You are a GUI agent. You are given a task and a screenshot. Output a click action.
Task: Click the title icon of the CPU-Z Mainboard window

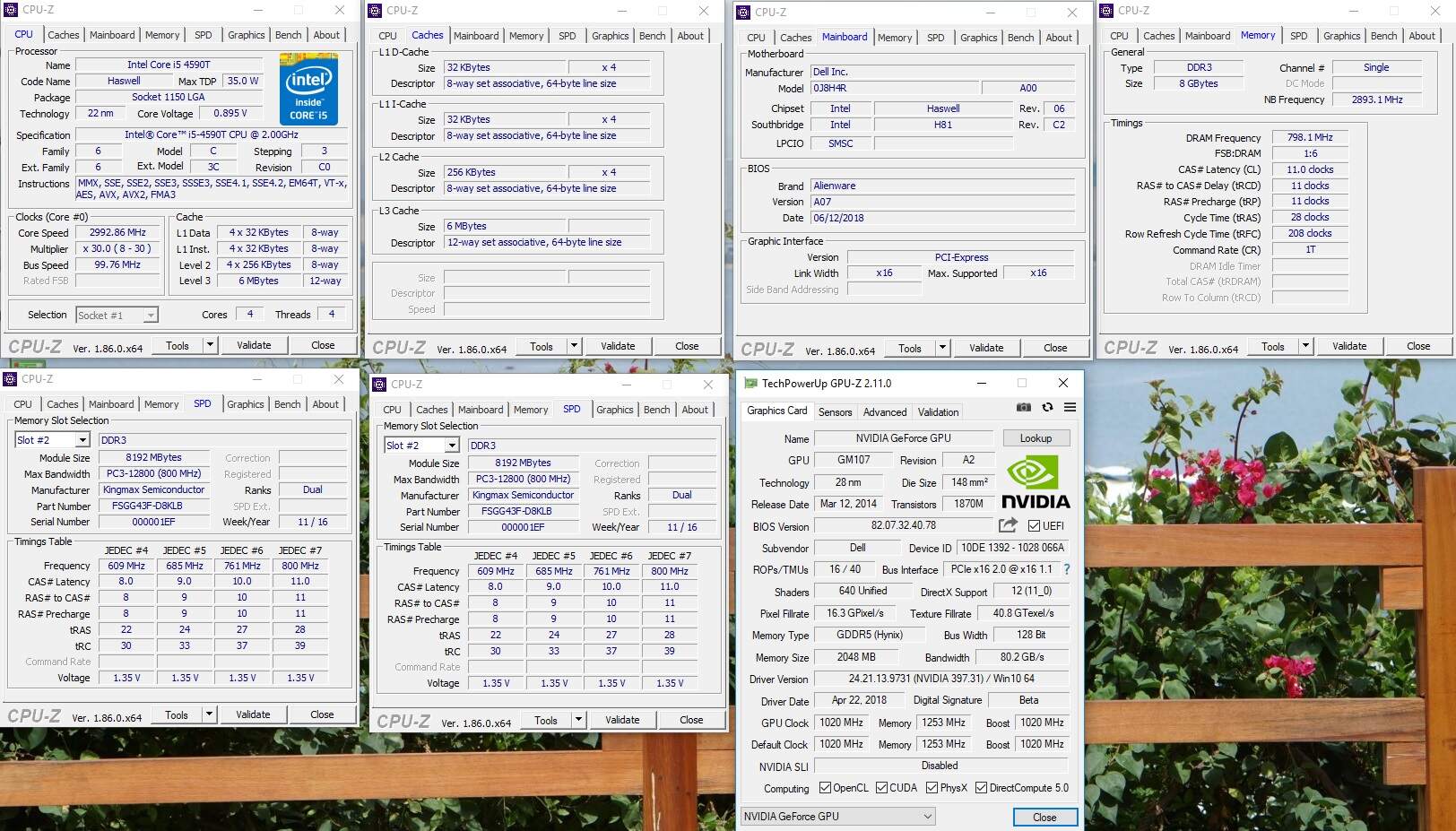(743, 13)
